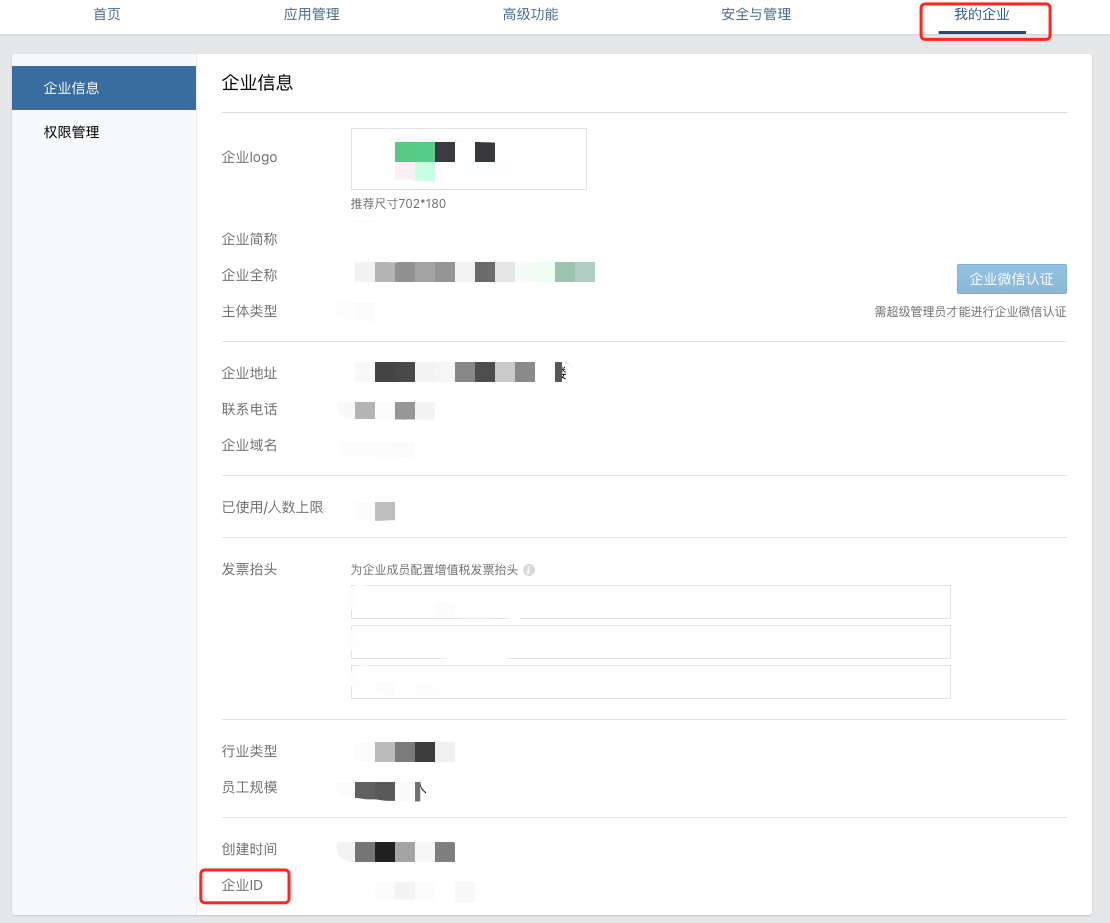The width and height of the screenshot is (1110, 923).
Task: Open the tip icon beside 增值税发票抬头
Action: pyautogui.click(x=530, y=569)
